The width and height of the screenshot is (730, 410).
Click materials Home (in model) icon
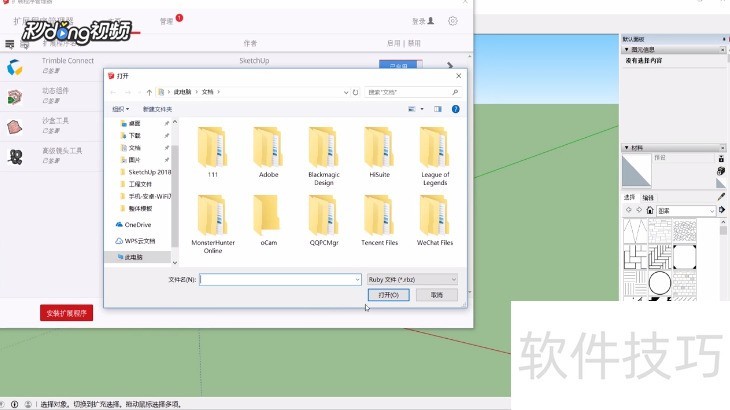(650, 210)
